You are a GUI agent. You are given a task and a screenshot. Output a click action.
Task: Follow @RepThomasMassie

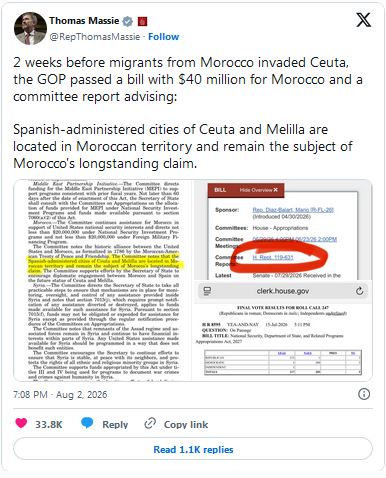pyautogui.click(x=163, y=37)
